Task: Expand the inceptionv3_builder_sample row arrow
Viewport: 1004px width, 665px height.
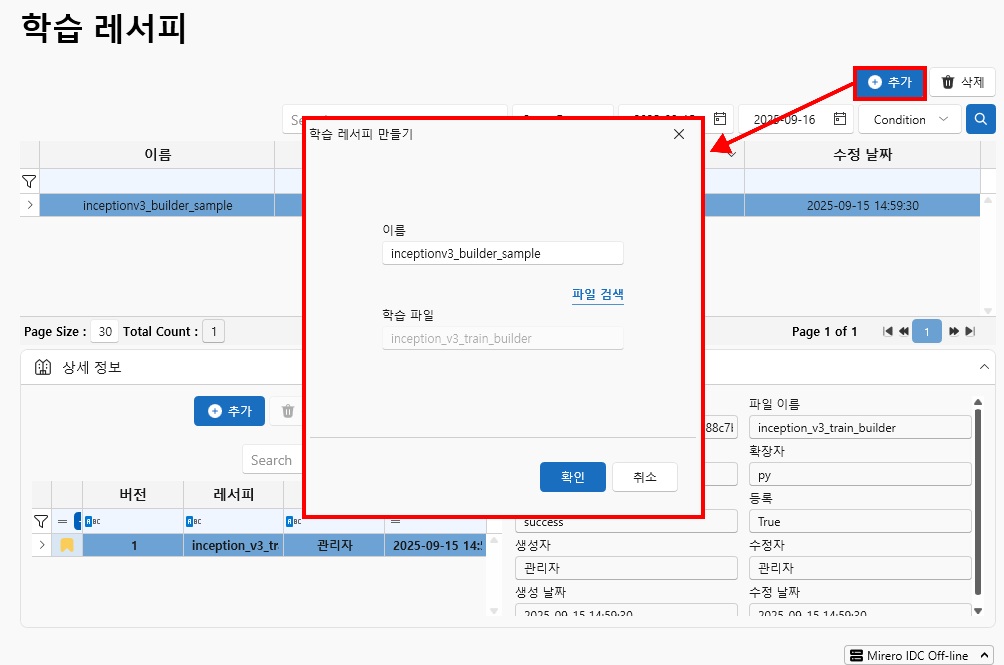Action: pyautogui.click(x=29, y=202)
